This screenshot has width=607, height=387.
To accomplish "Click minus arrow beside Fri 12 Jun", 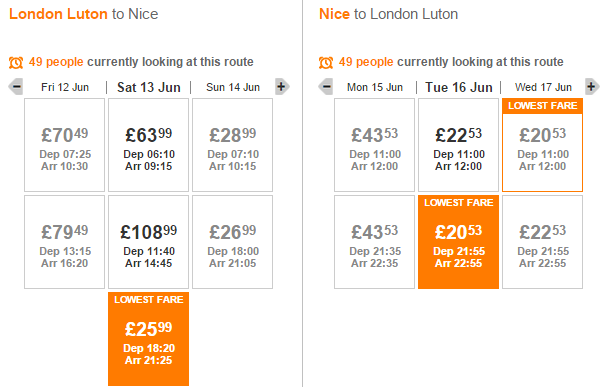I will coord(16,87).
